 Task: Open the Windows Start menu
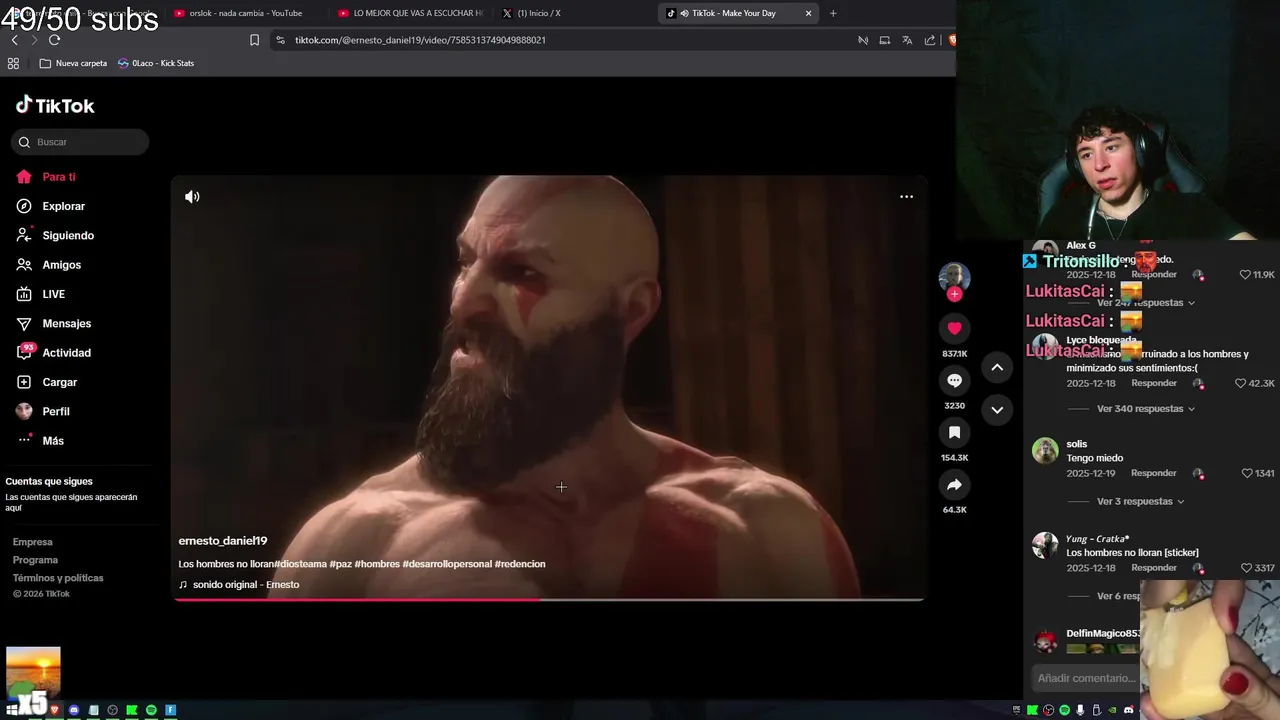(12, 711)
